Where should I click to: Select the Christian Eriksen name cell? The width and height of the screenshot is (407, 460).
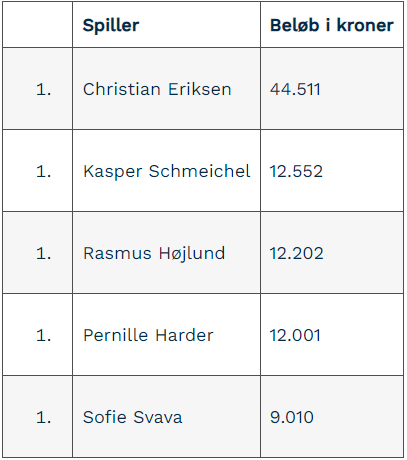166,89
